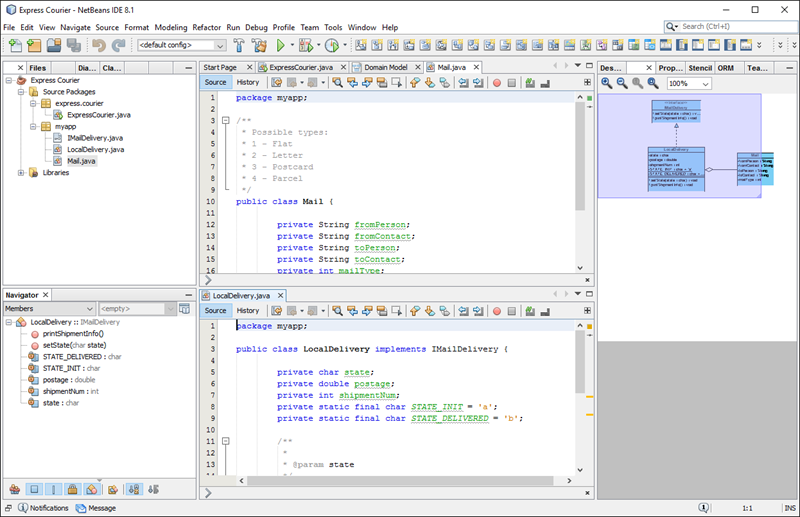Click Shift Line Left in LocalDelivery.java toolbar
800x517 pixels.
463,311
